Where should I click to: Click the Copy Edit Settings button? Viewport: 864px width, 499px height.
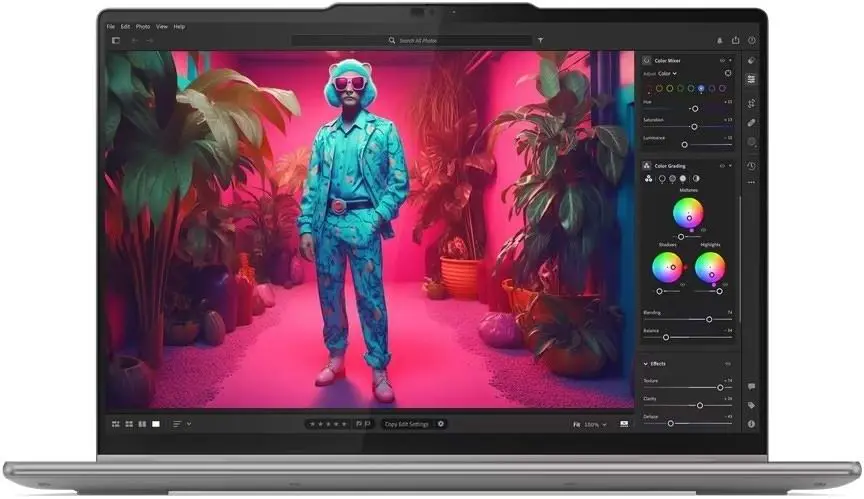pyautogui.click(x=407, y=424)
